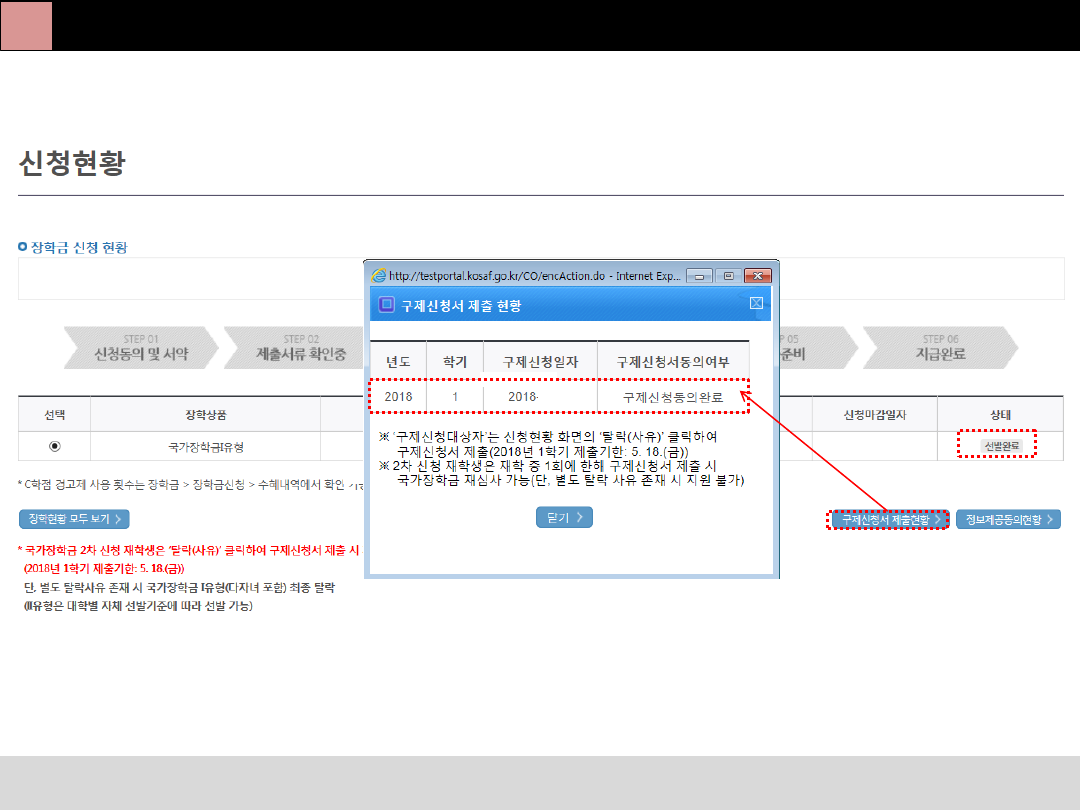The width and height of the screenshot is (1080, 810).
Task: Click the 구제신청동의완료 table cell
Action: point(675,397)
